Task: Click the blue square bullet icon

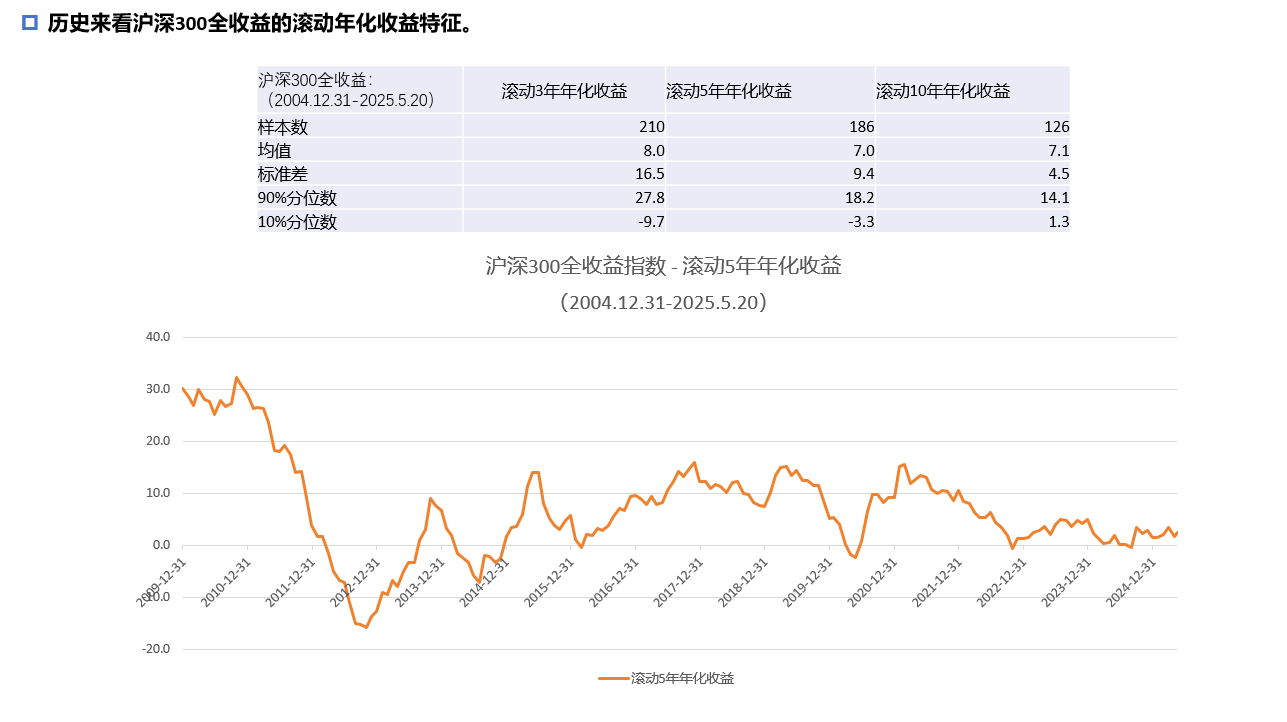Action: 30,22
